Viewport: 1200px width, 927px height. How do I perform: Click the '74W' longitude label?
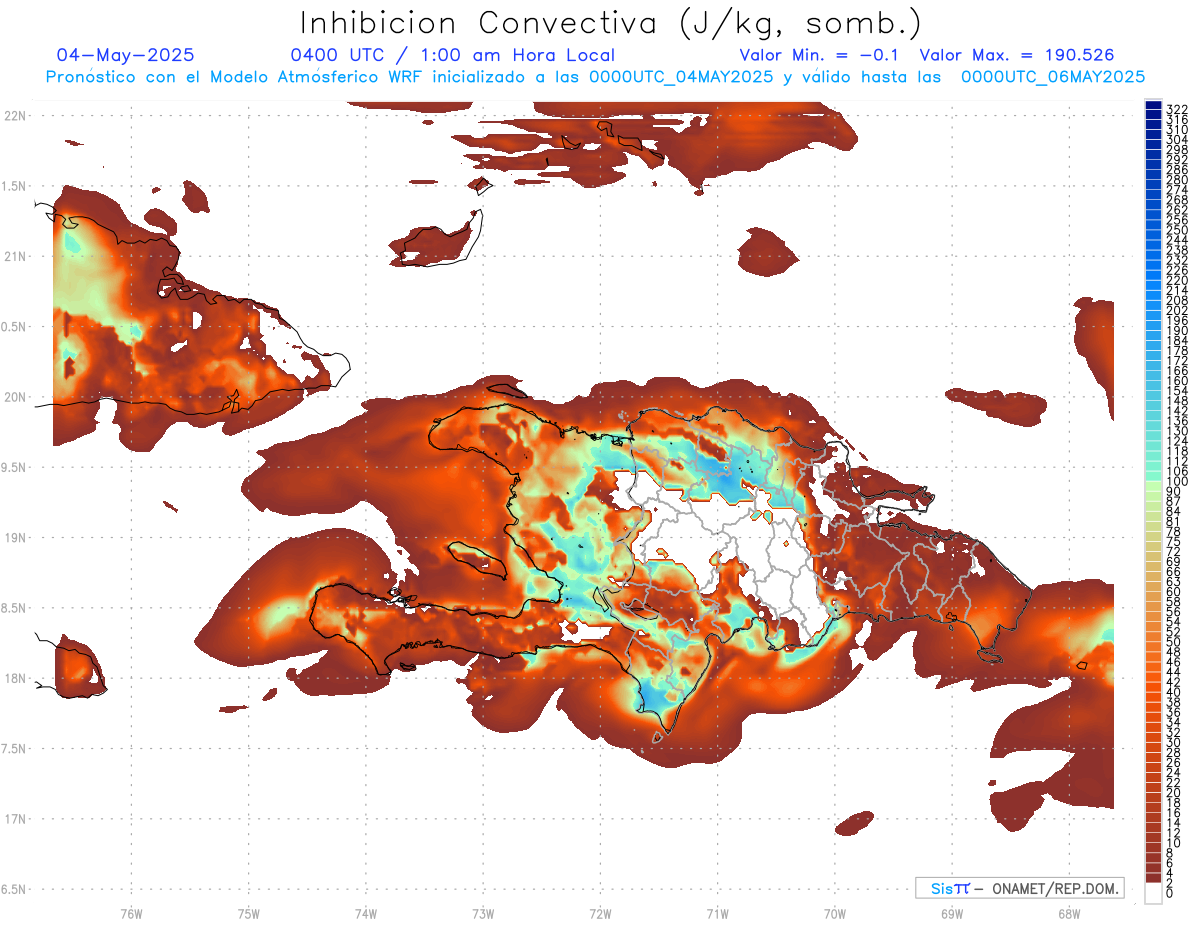coord(365,913)
